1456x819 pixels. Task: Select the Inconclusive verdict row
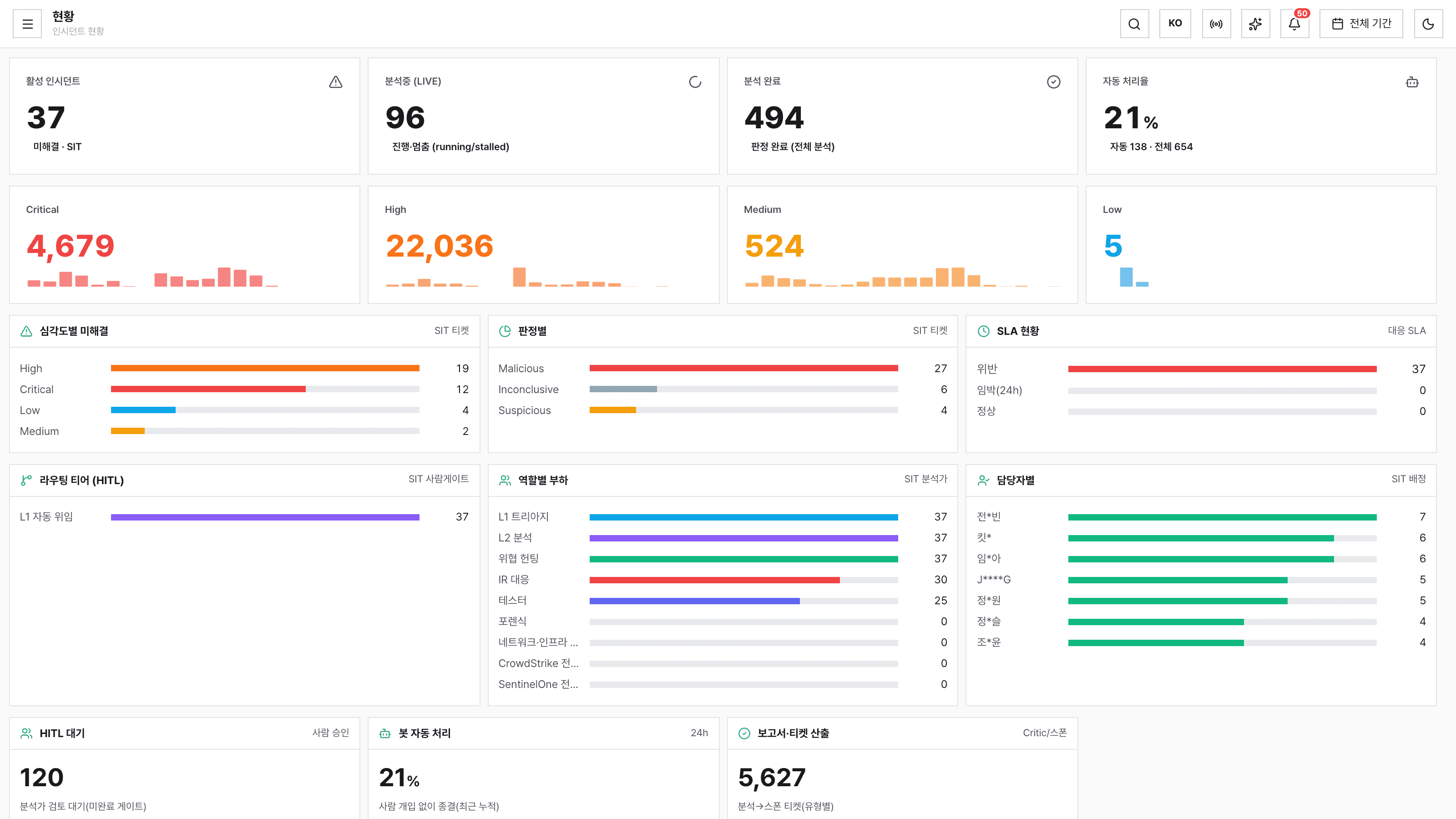click(723, 389)
